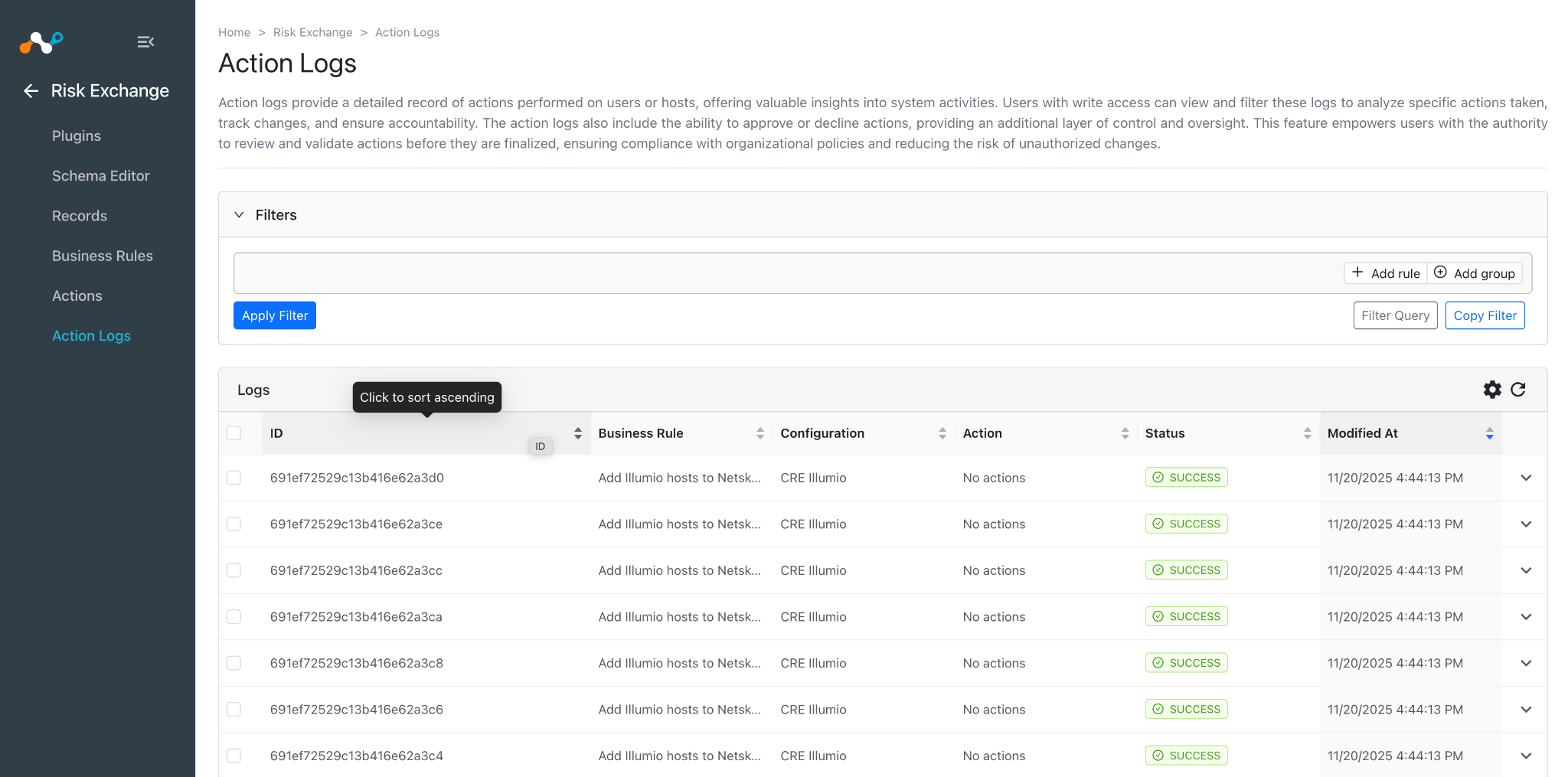Expand row 691ef72529c13b416e62a3cc details

point(1526,570)
